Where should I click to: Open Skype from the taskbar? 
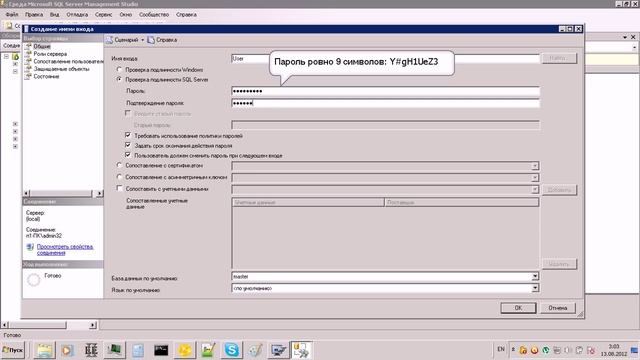click(x=231, y=350)
